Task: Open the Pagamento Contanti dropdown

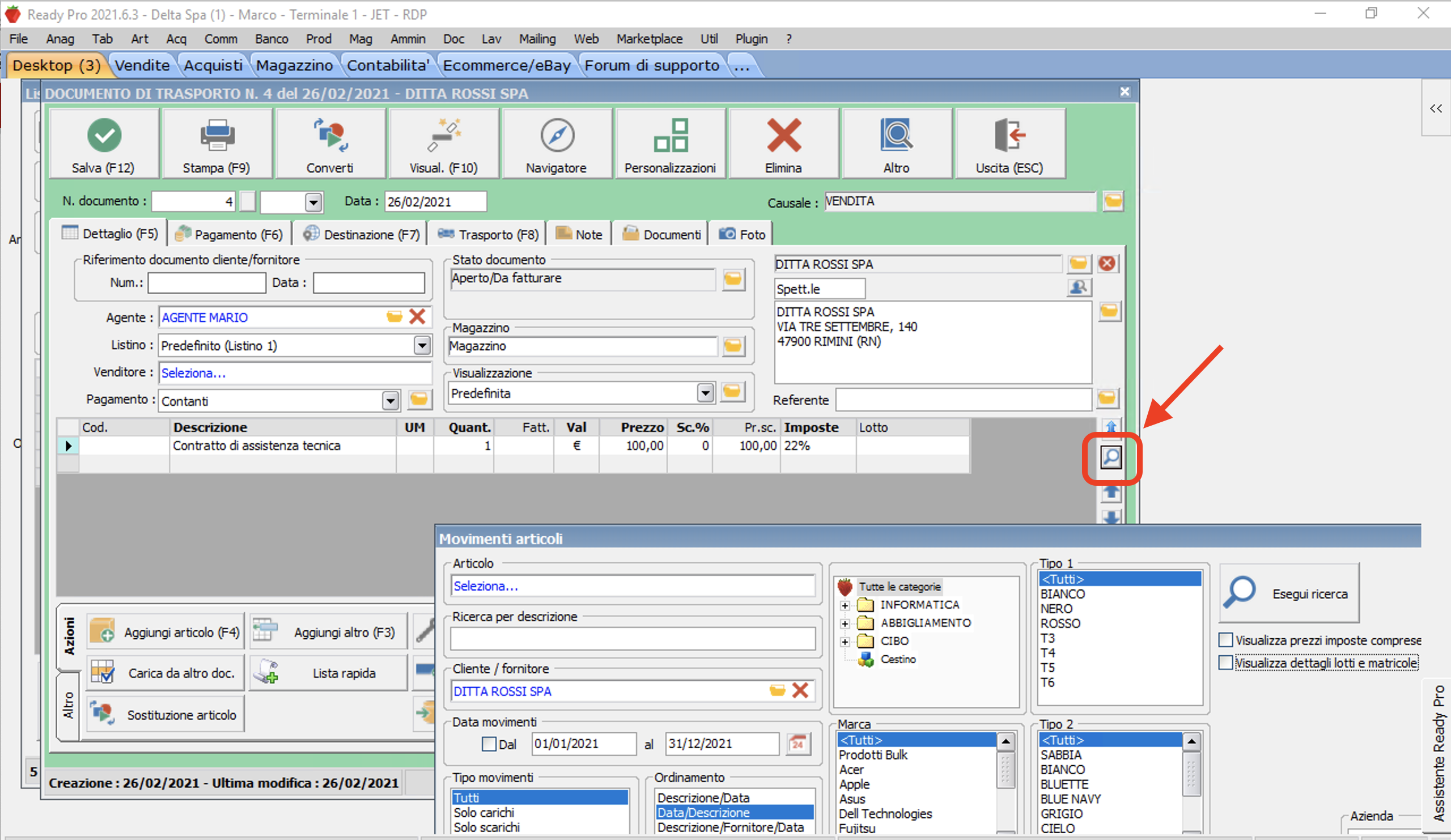Action: (391, 400)
